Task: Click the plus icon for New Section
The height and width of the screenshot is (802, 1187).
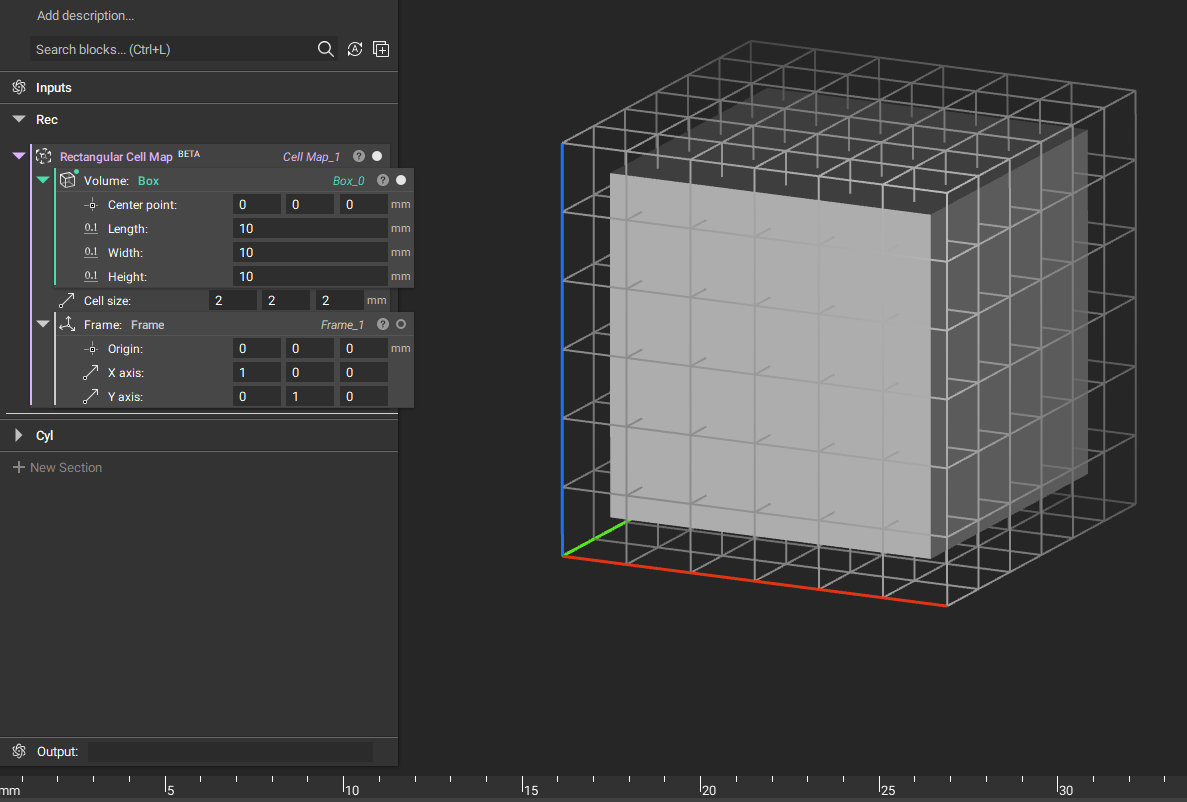Action: (x=19, y=467)
